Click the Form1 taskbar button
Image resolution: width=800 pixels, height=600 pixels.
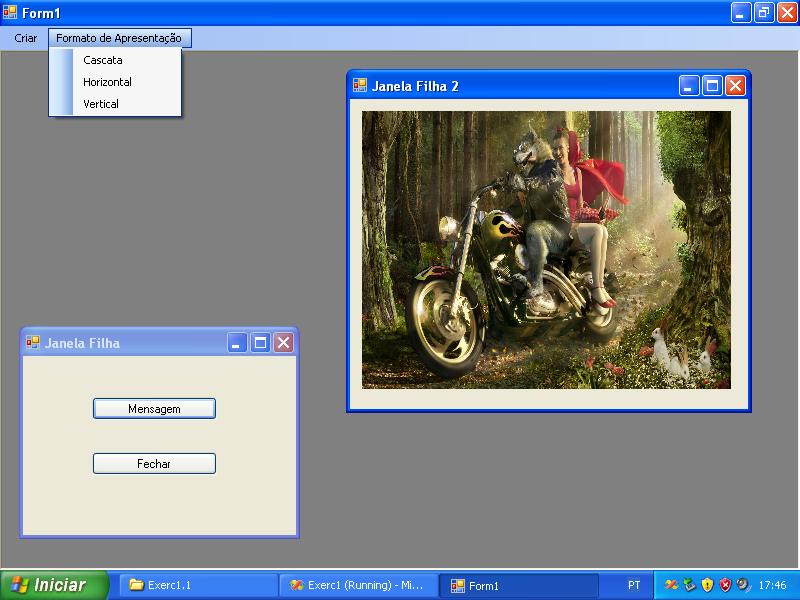pyautogui.click(x=518, y=585)
